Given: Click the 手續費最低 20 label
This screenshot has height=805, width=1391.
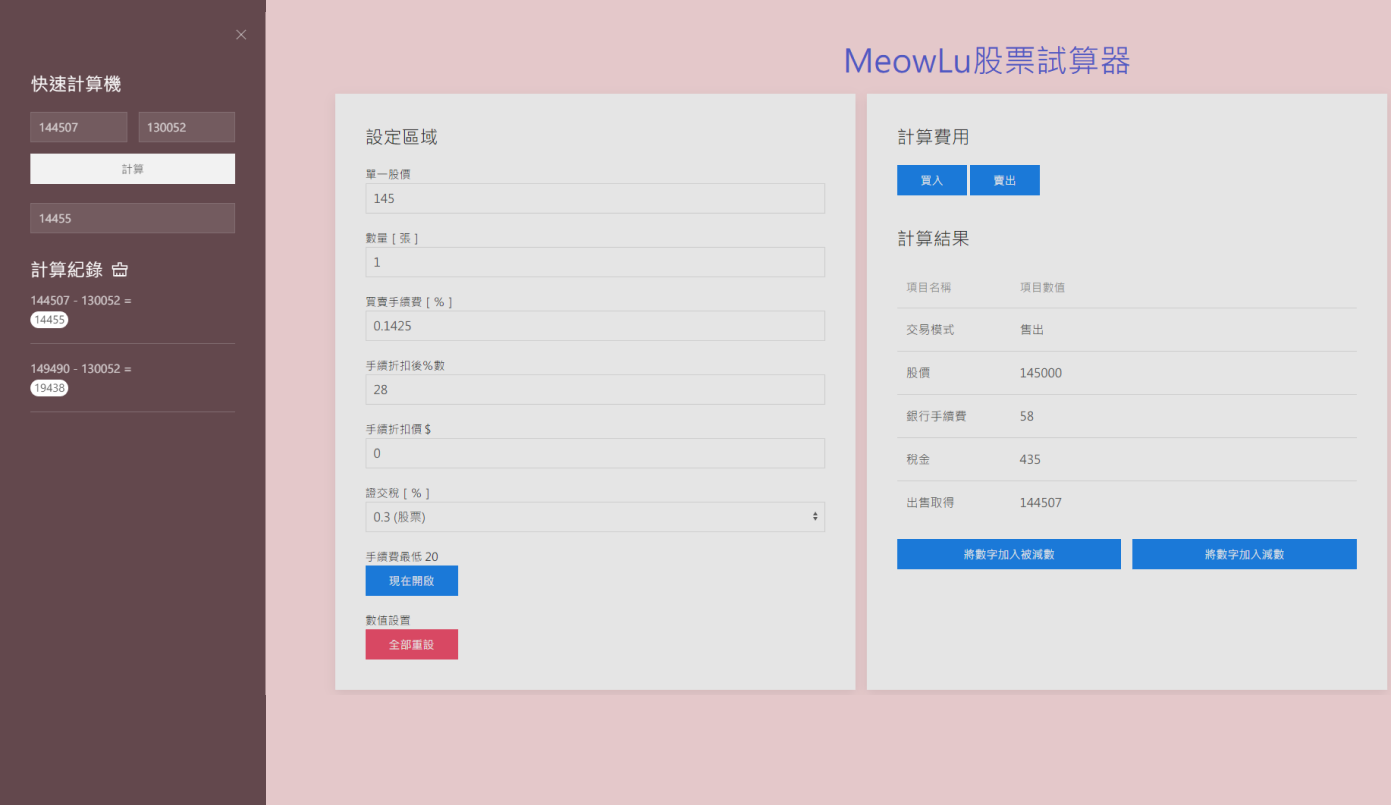Looking at the screenshot, I should point(402,556).
